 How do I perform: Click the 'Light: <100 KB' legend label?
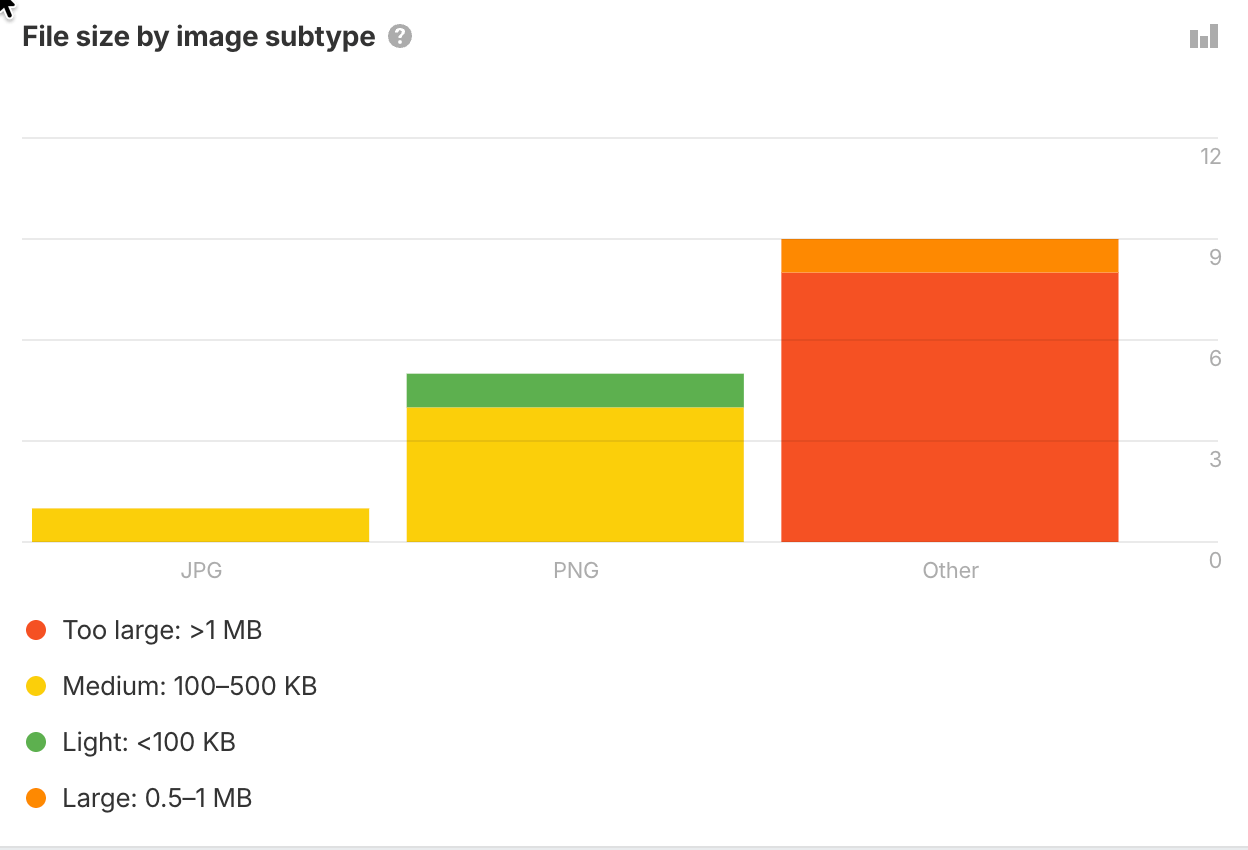coord(149,742)
